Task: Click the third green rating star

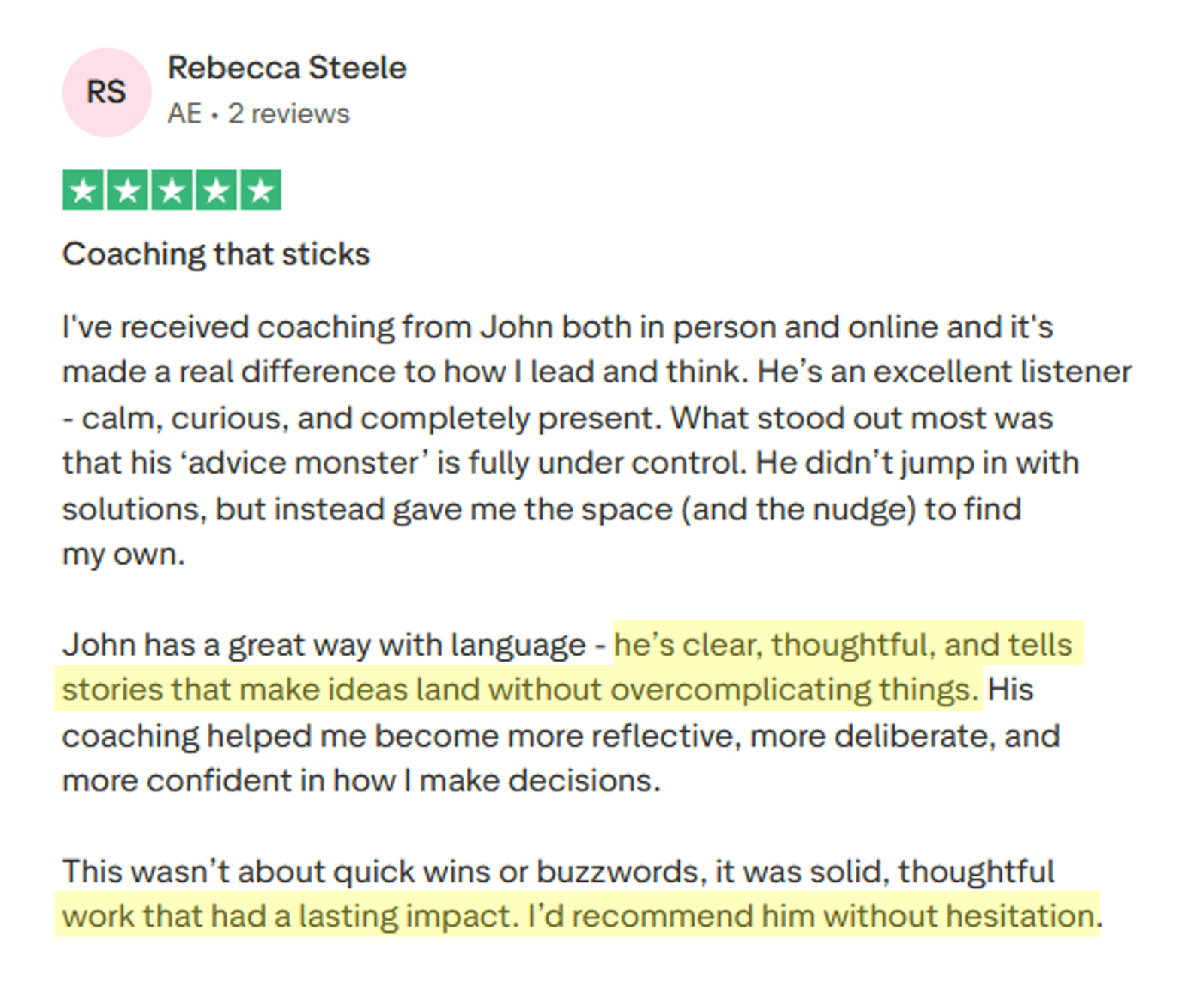Action: (172, 190)
